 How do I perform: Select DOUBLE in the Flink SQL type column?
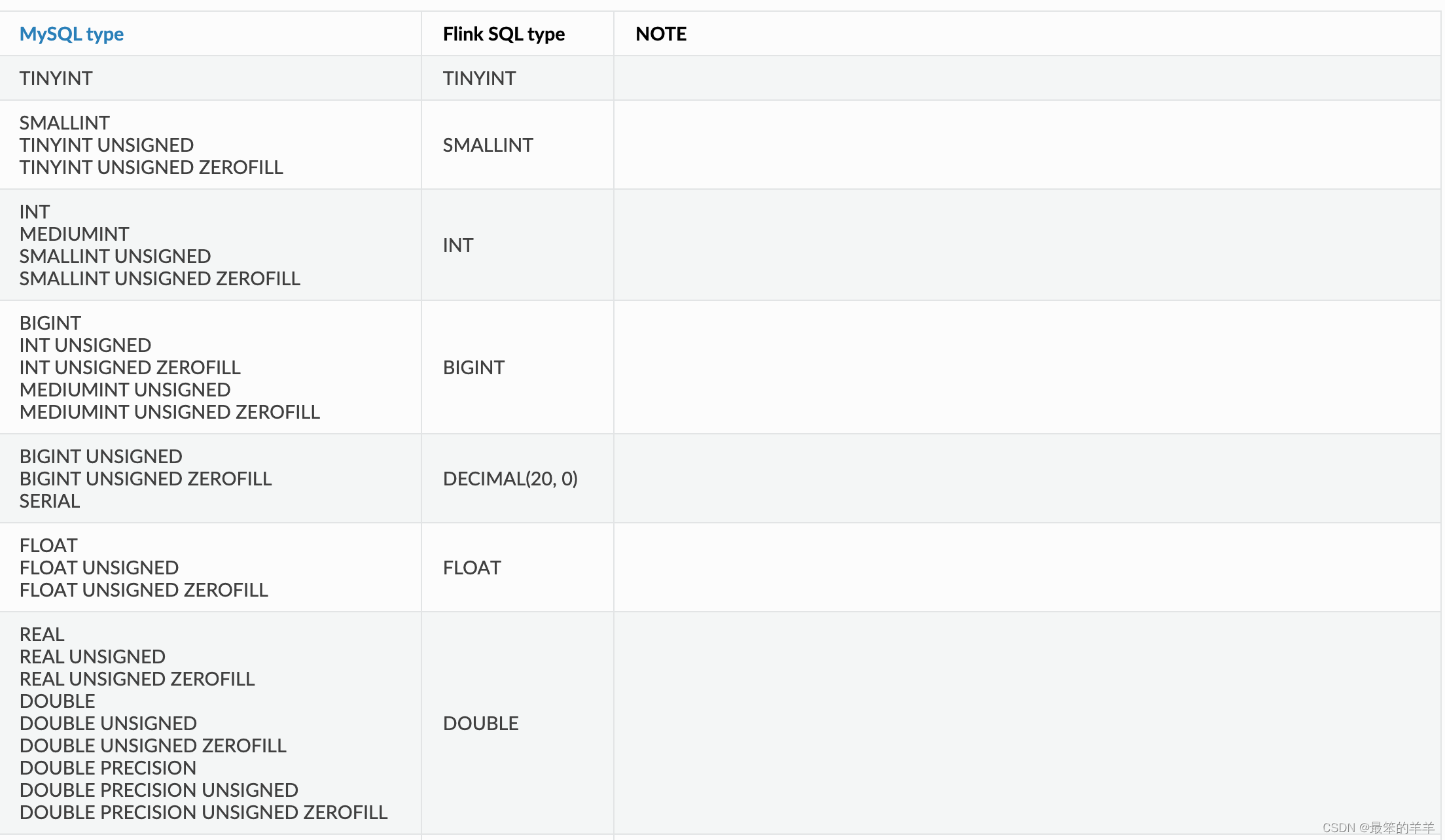click(x=480, y=724)
